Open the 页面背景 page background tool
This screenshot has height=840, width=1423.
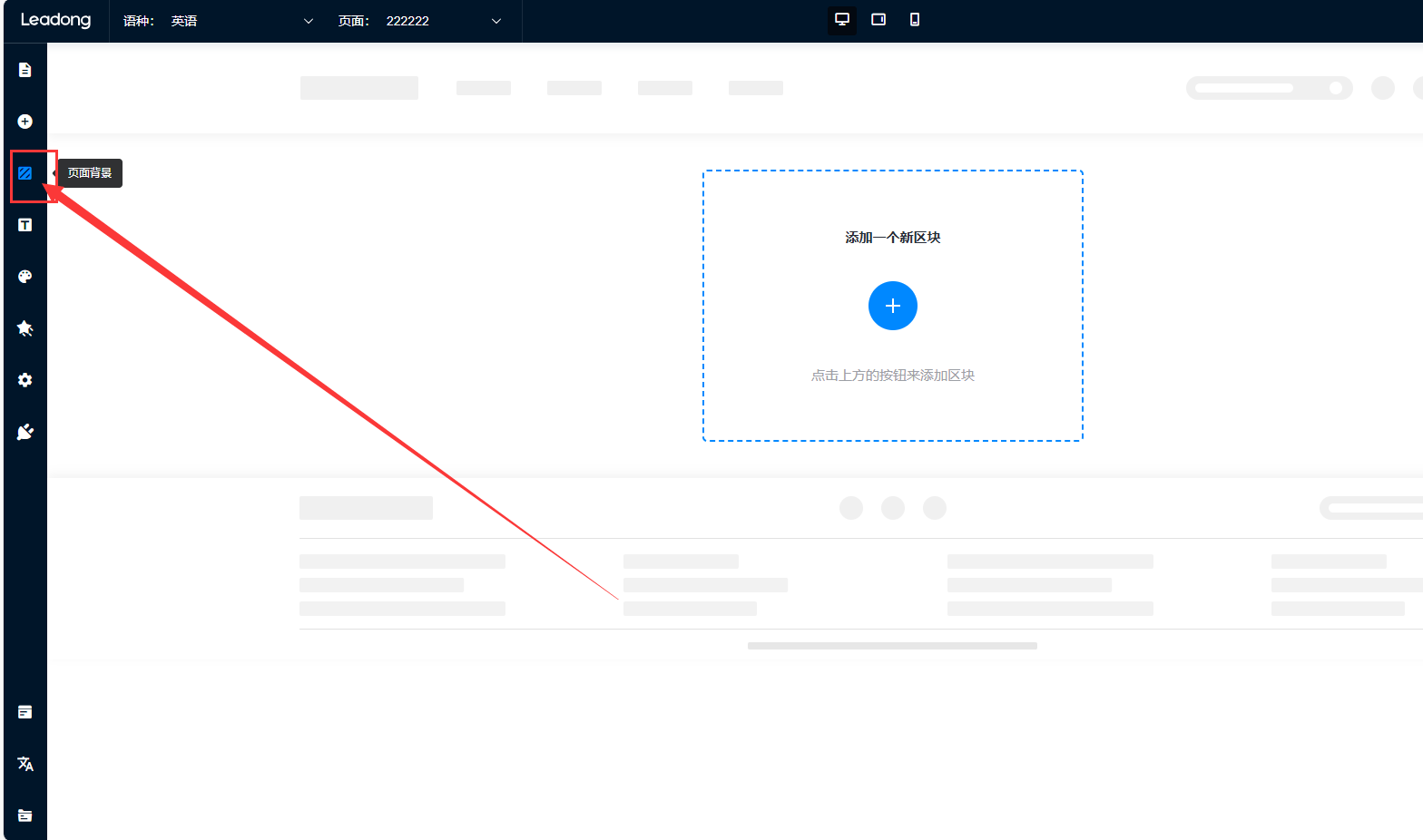click(x=25, y=173)
